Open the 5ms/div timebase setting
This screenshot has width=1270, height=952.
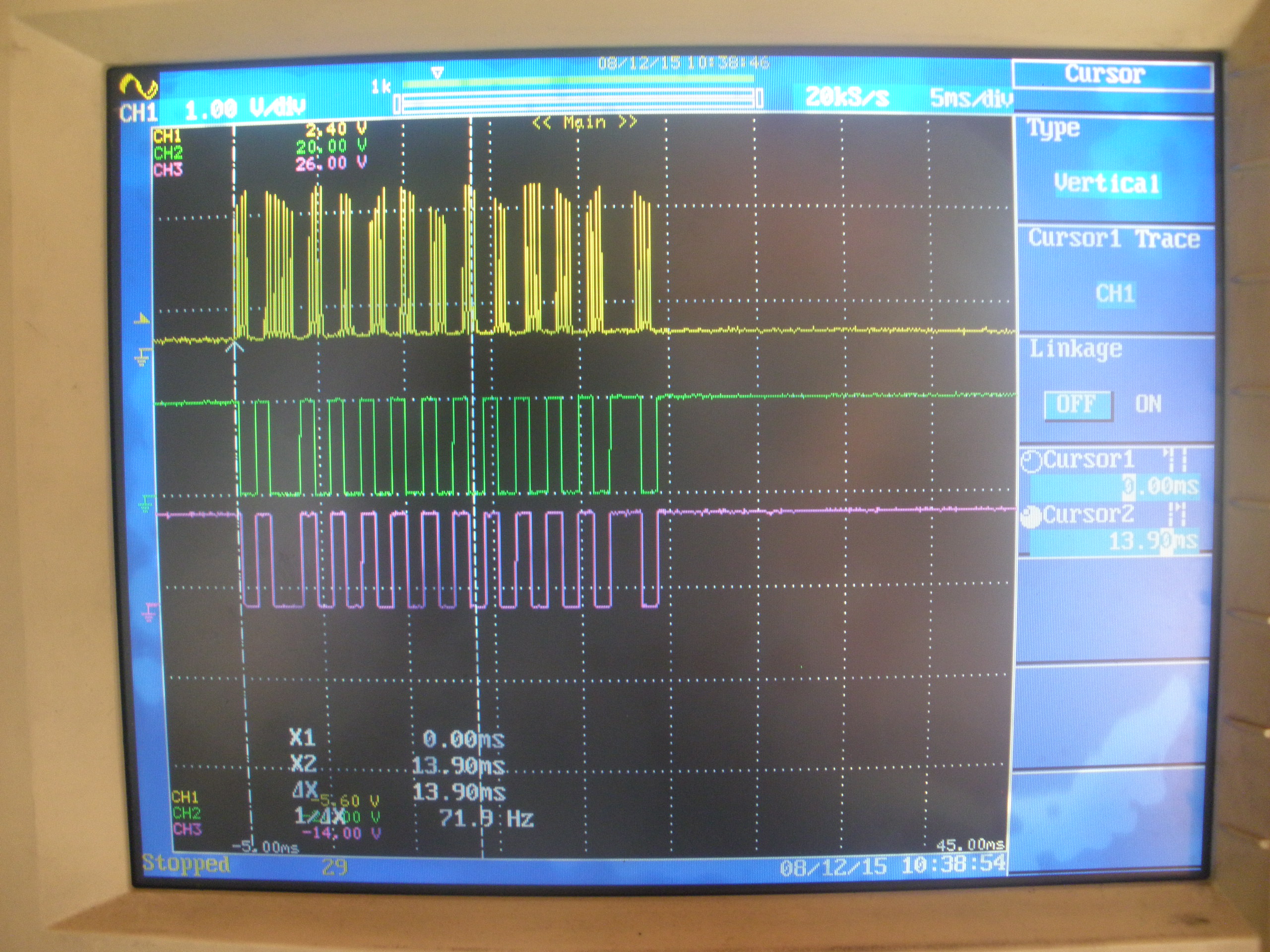pos(971,98)
